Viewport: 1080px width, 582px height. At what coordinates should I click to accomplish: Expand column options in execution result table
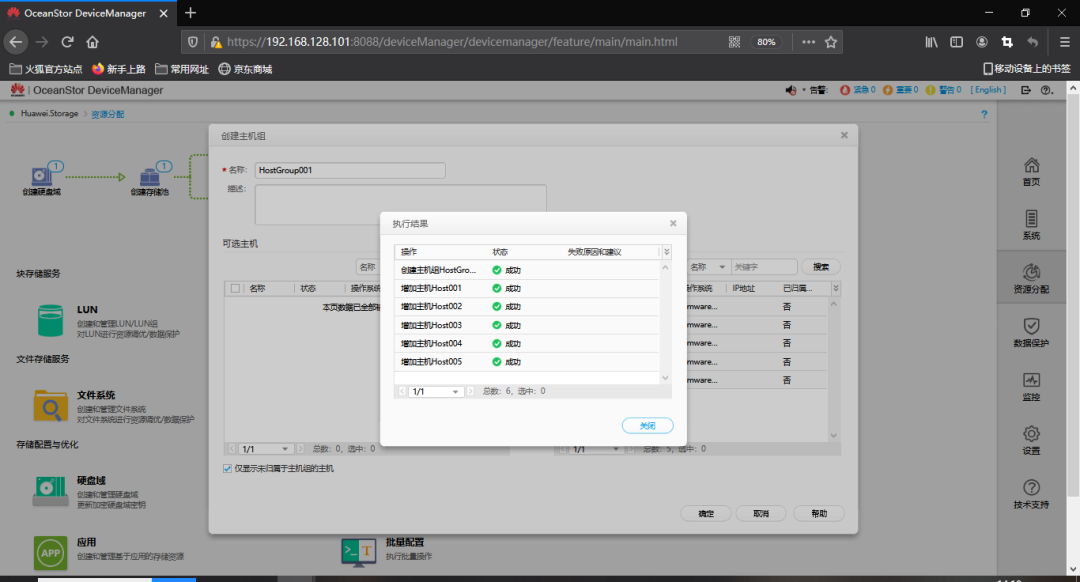(666, 252)
